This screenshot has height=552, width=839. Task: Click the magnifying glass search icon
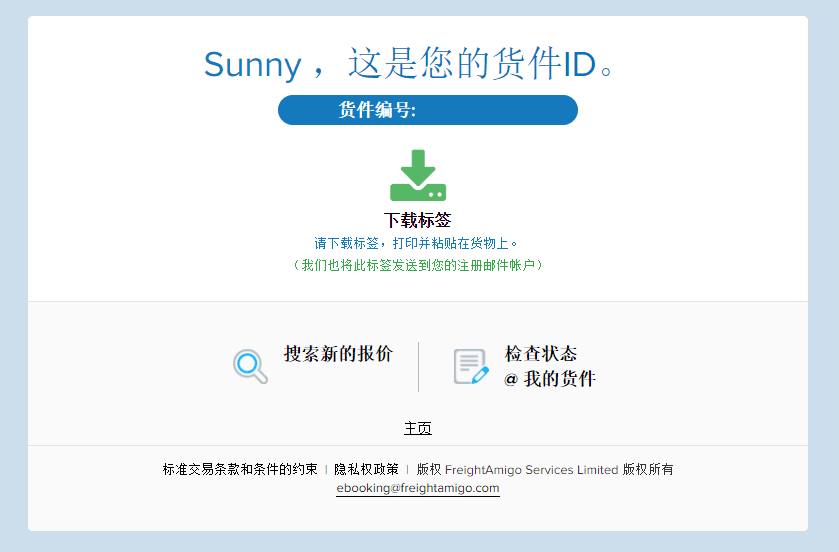(250, 366)
